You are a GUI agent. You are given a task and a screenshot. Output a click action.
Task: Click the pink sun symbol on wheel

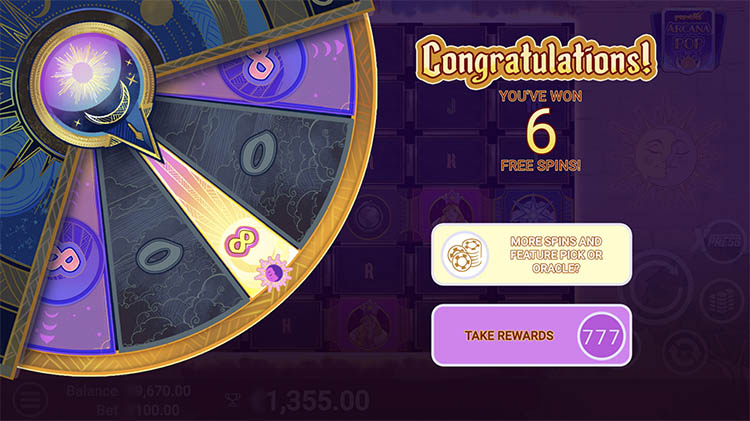tap(273, 273)
